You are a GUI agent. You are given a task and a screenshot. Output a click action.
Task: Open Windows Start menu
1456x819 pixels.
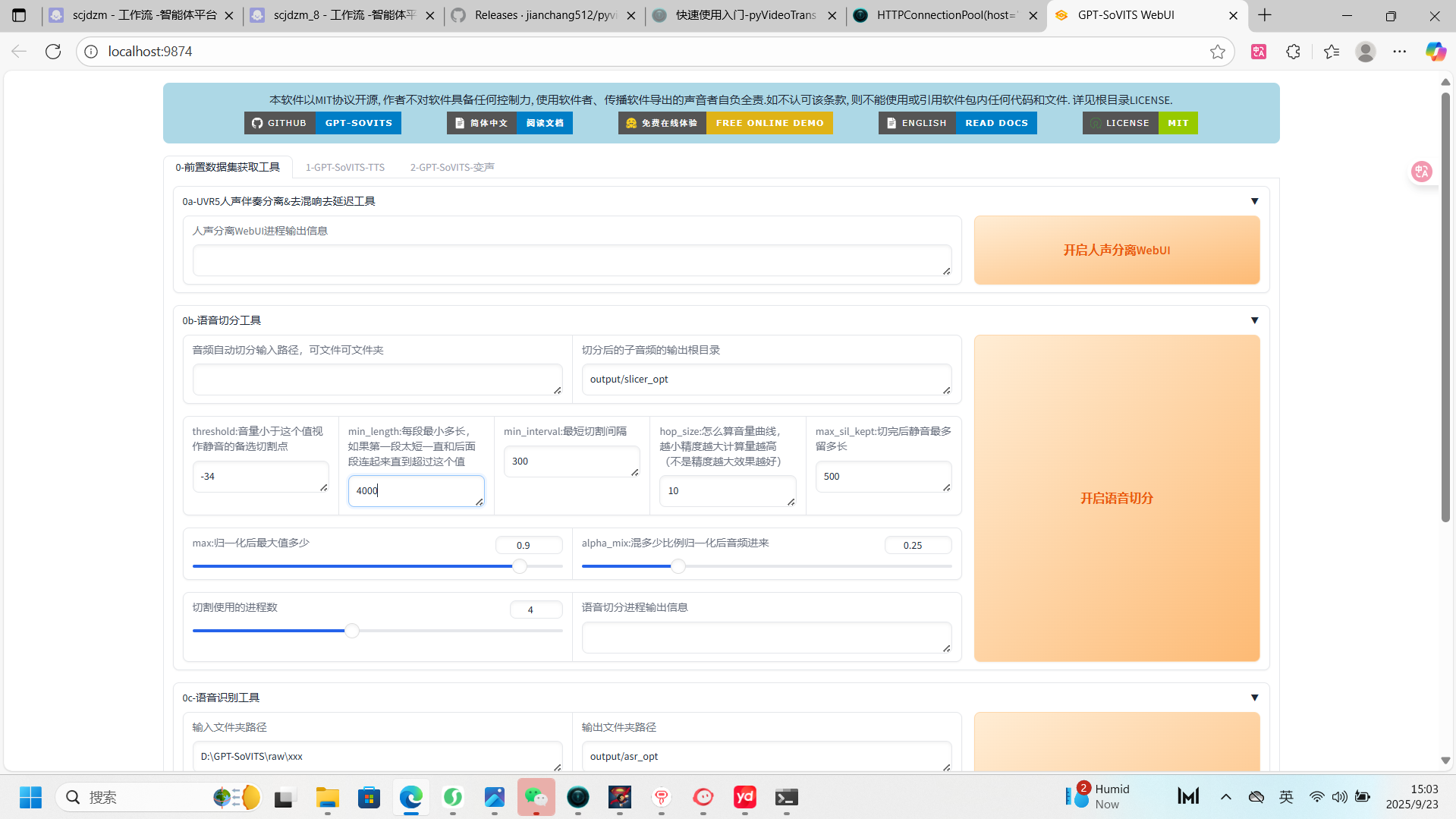click(x=30, y=797)
